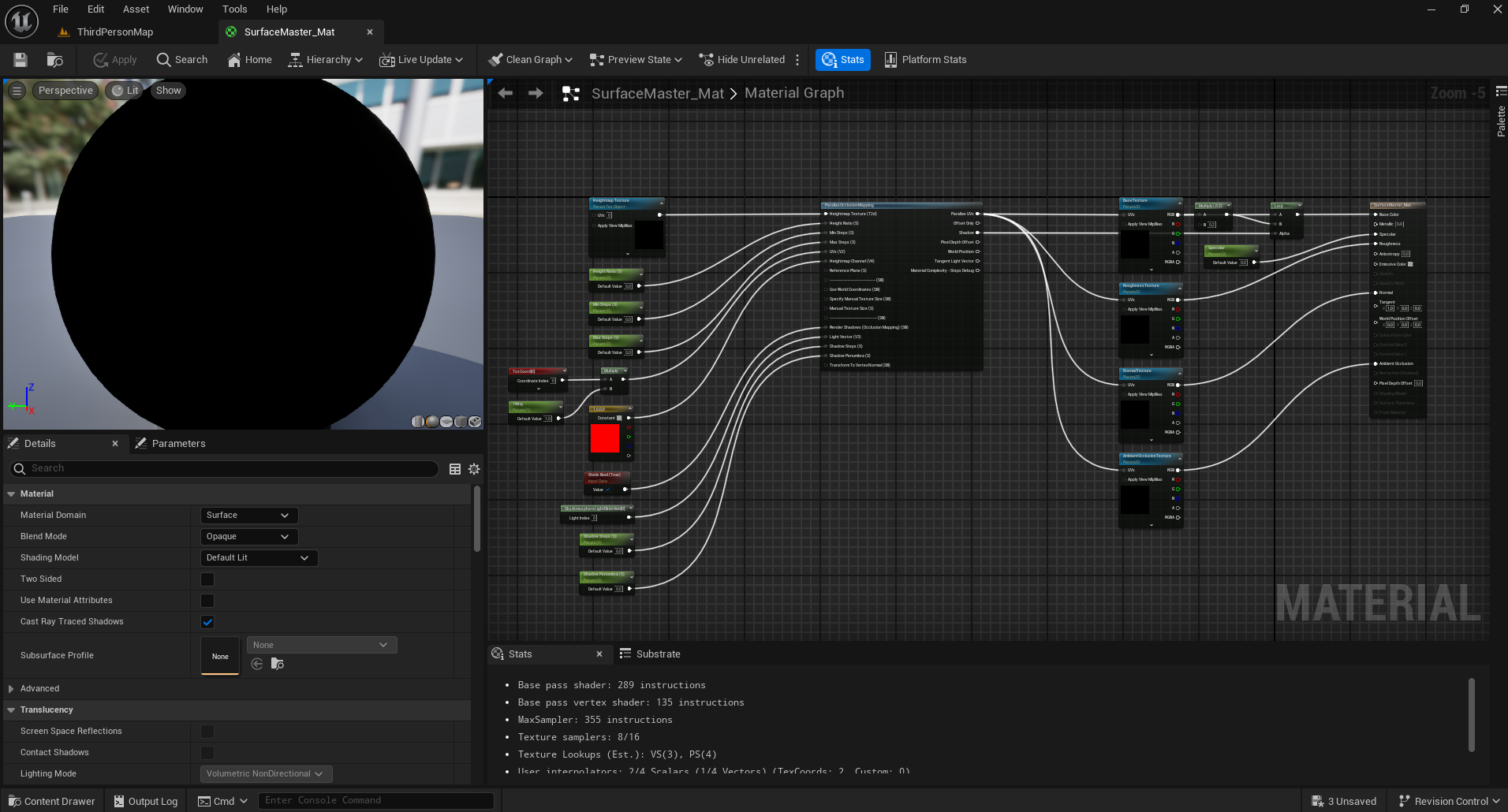Click the Browse to asset icon
Image resolution: width=1508 pixels, height=812 pixels.
pyautogui.click(x=54, y=60)
